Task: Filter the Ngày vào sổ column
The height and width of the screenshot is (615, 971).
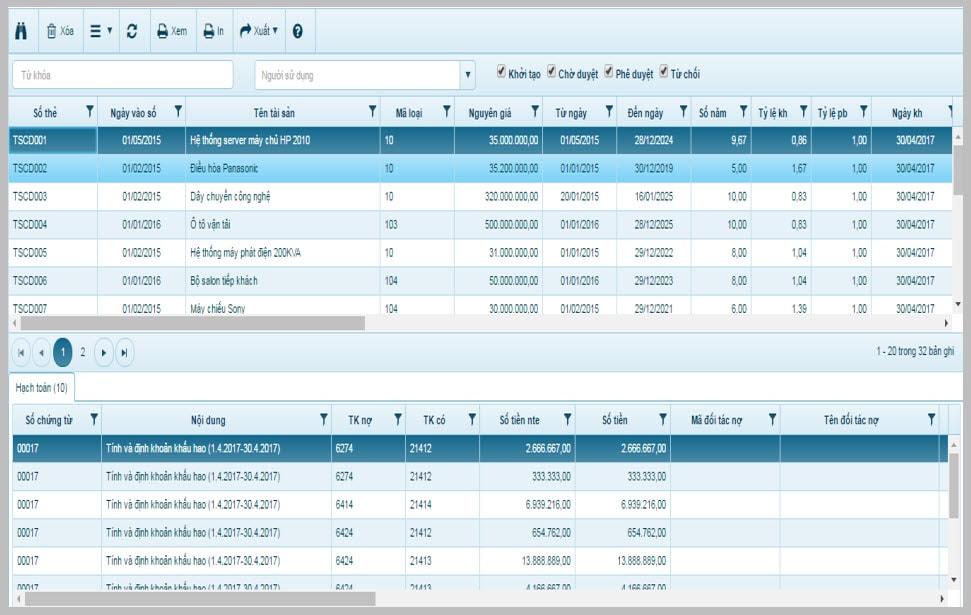Action: 178,111
